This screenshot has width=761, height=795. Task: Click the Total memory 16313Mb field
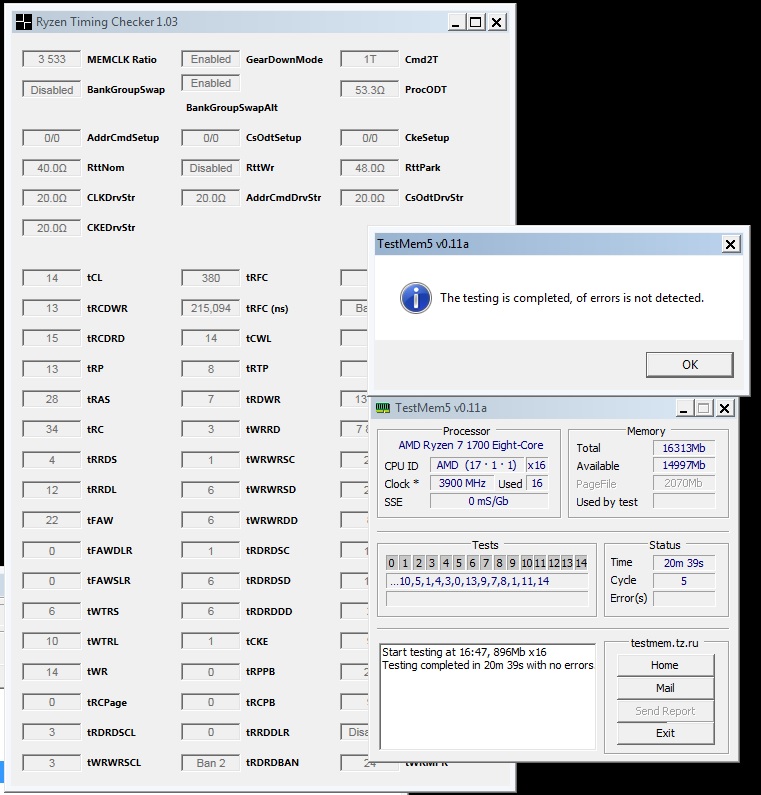point(683,448)
